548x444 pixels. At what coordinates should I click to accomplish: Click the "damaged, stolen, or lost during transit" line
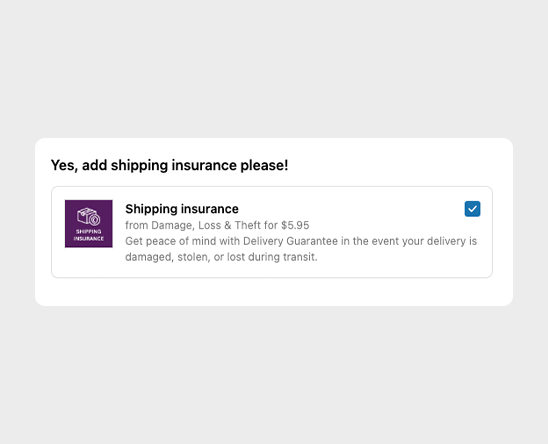[x=221, y=257]
